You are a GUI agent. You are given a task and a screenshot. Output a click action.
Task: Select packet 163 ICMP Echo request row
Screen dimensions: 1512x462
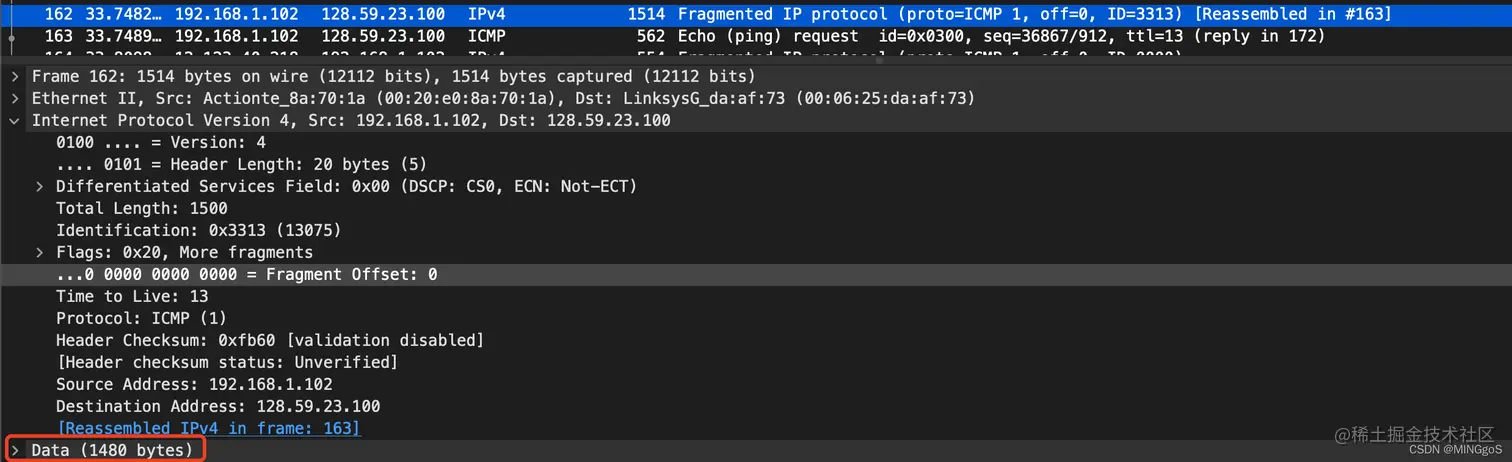756,36
